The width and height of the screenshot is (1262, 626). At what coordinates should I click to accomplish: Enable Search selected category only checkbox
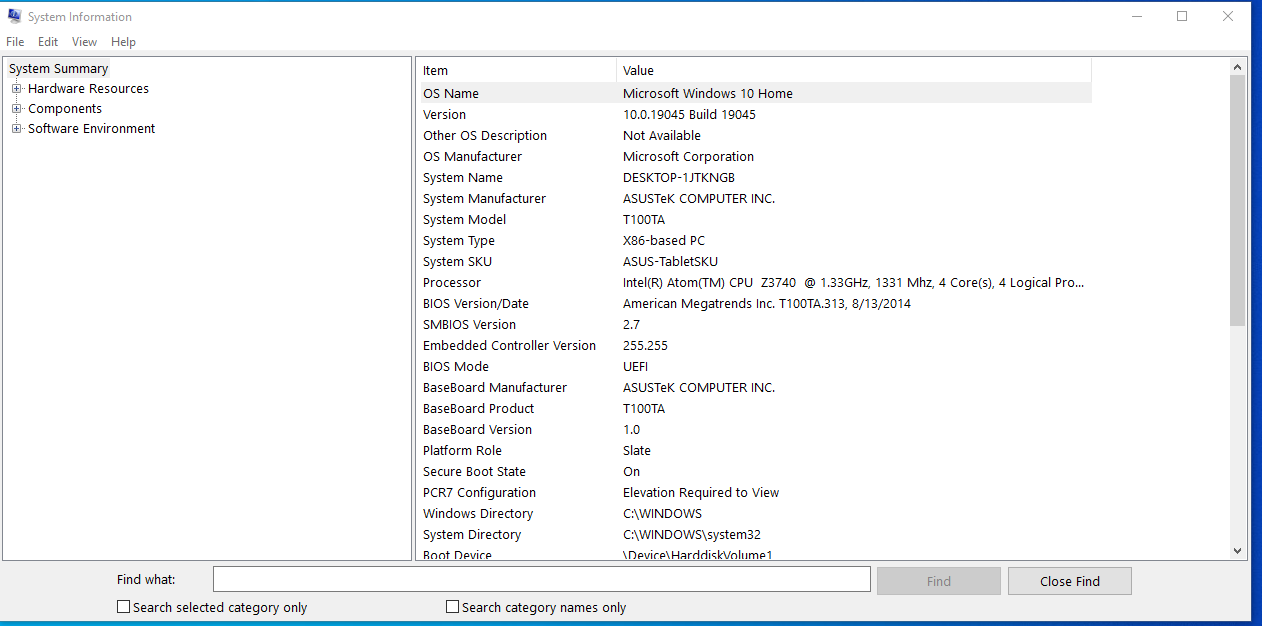coord(124,607)
